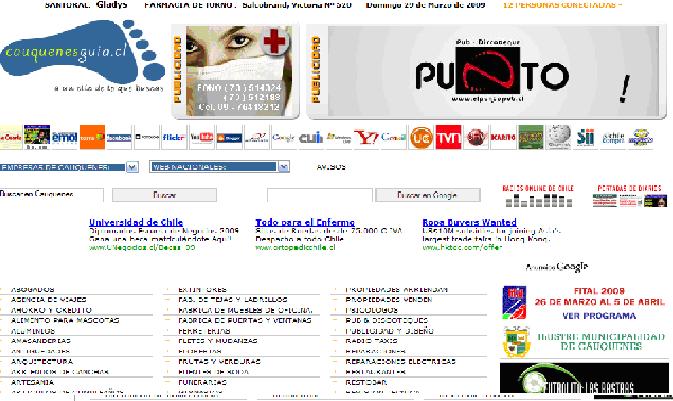Open the Futbolito Las Rastras banner

[584, 378]
